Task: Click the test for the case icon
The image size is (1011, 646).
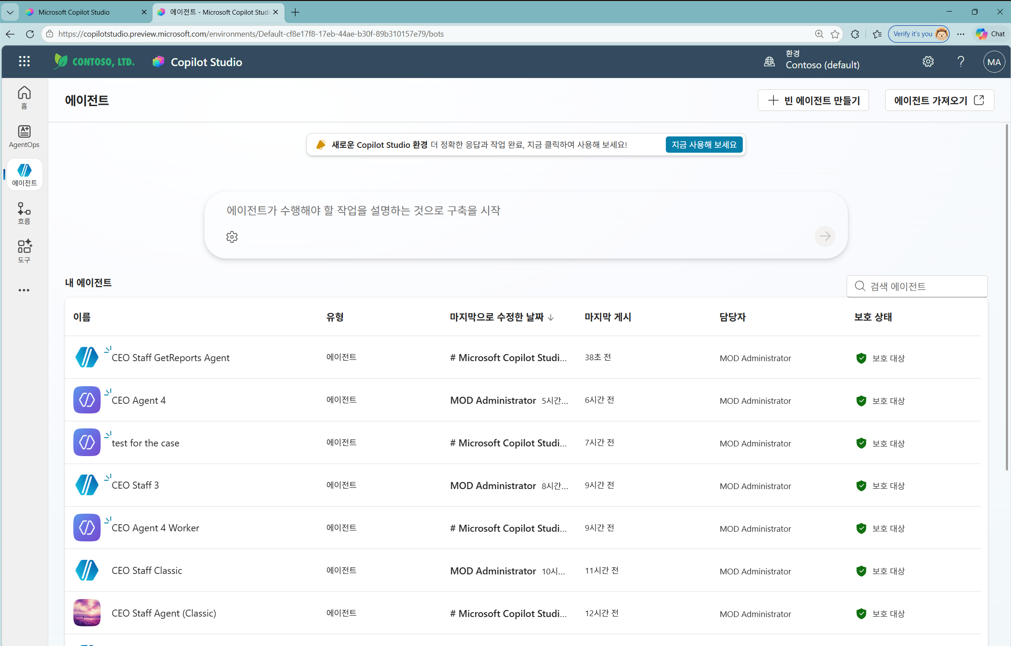Action: 87,442
